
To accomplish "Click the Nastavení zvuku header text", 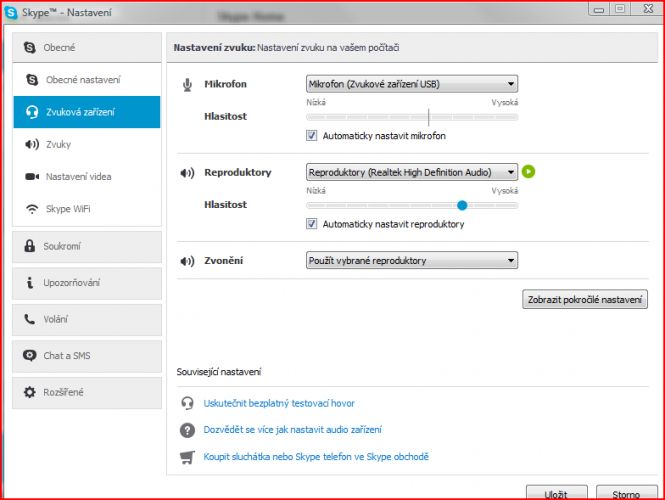I will point(286,47).
